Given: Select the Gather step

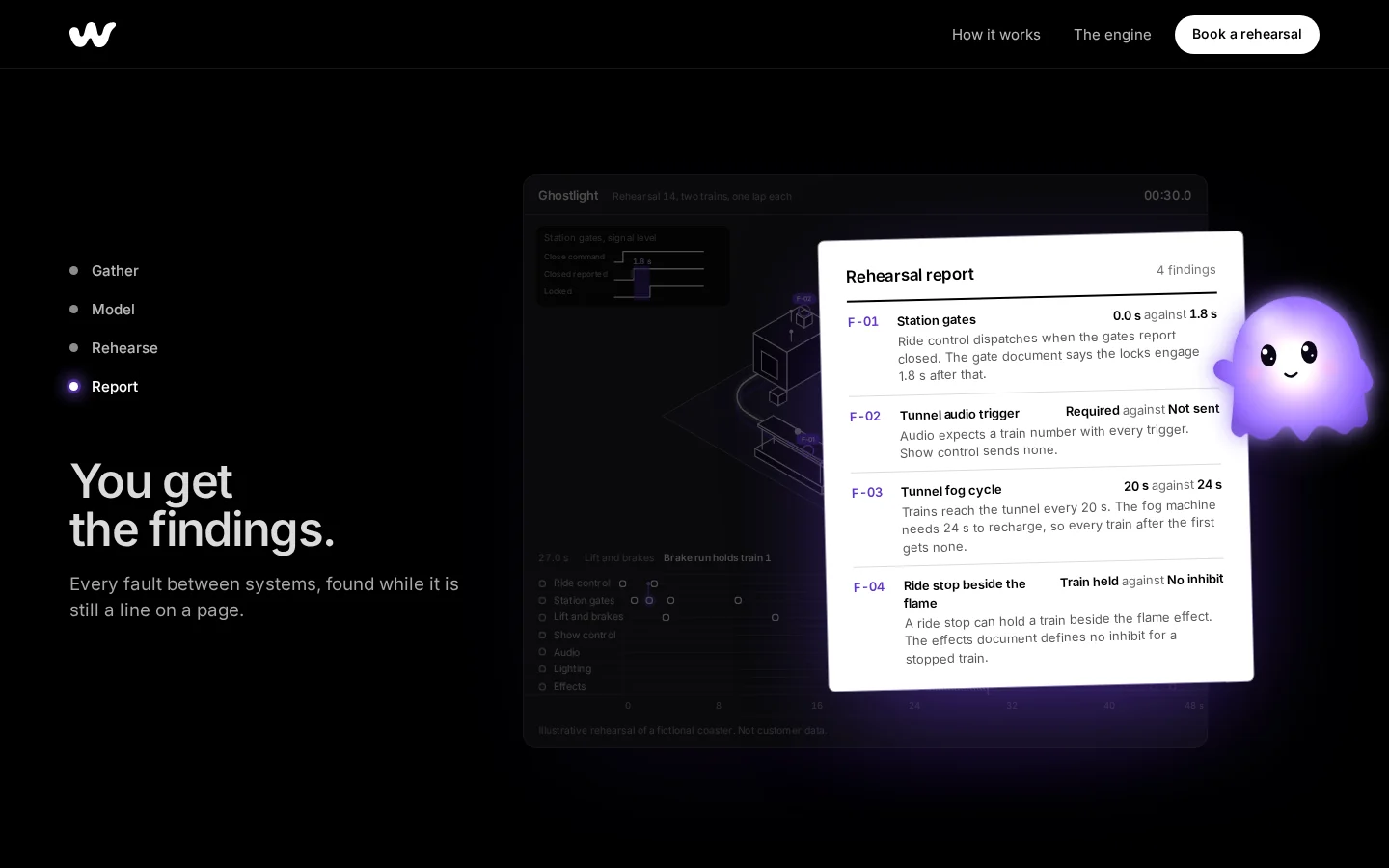Looking at the screenshot, I should (x=104, y=271).
